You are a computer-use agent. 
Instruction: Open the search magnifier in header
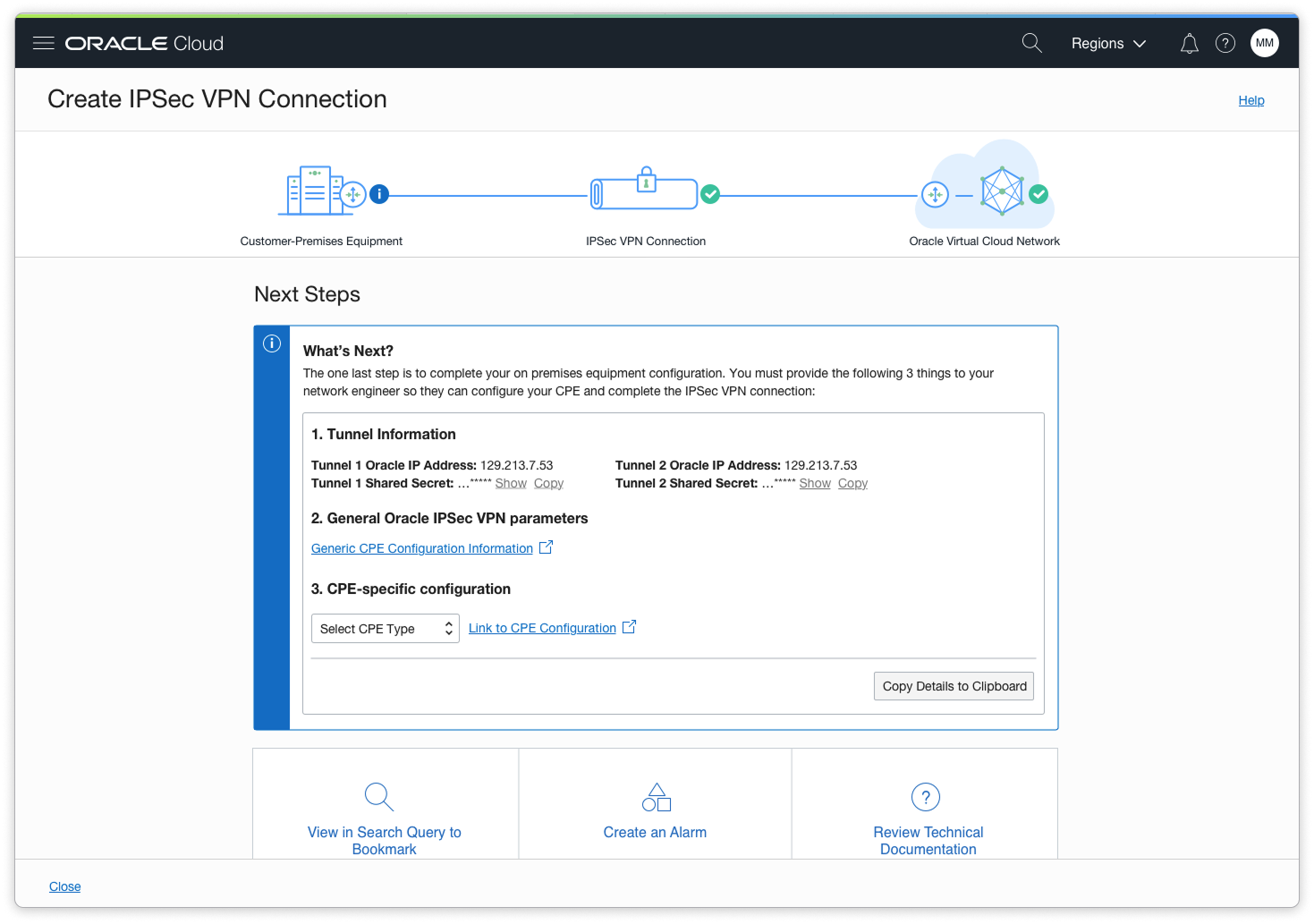pyautogui.click(x=1031, y=43)
